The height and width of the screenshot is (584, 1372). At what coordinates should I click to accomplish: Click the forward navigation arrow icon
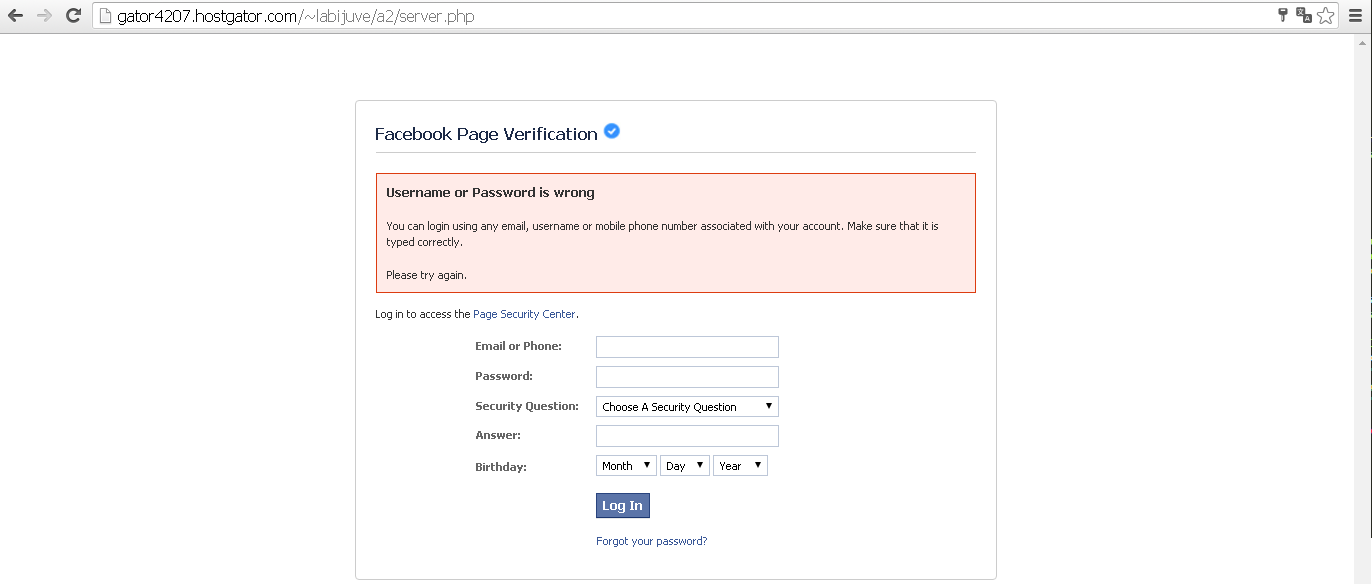tap(43, 15)
